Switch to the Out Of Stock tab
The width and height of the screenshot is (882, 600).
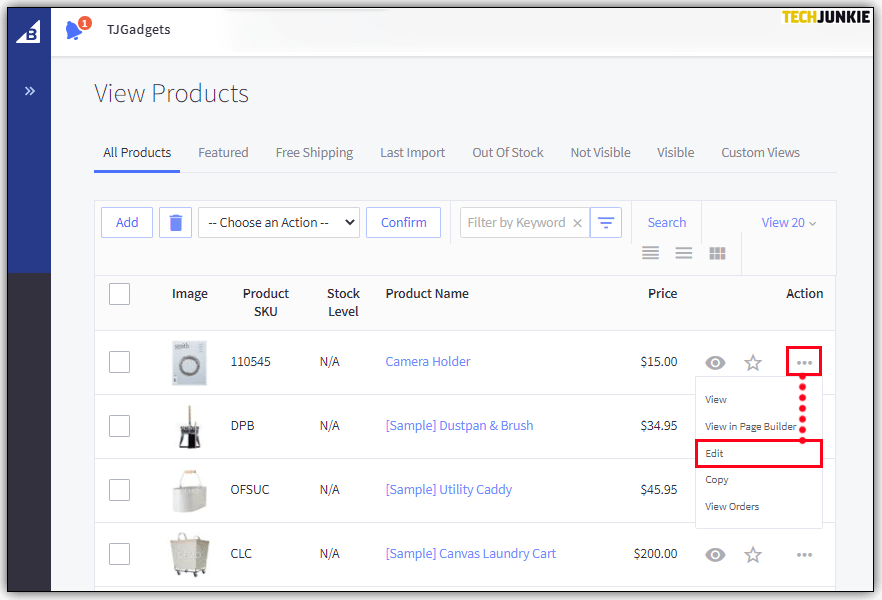[508, 153]
